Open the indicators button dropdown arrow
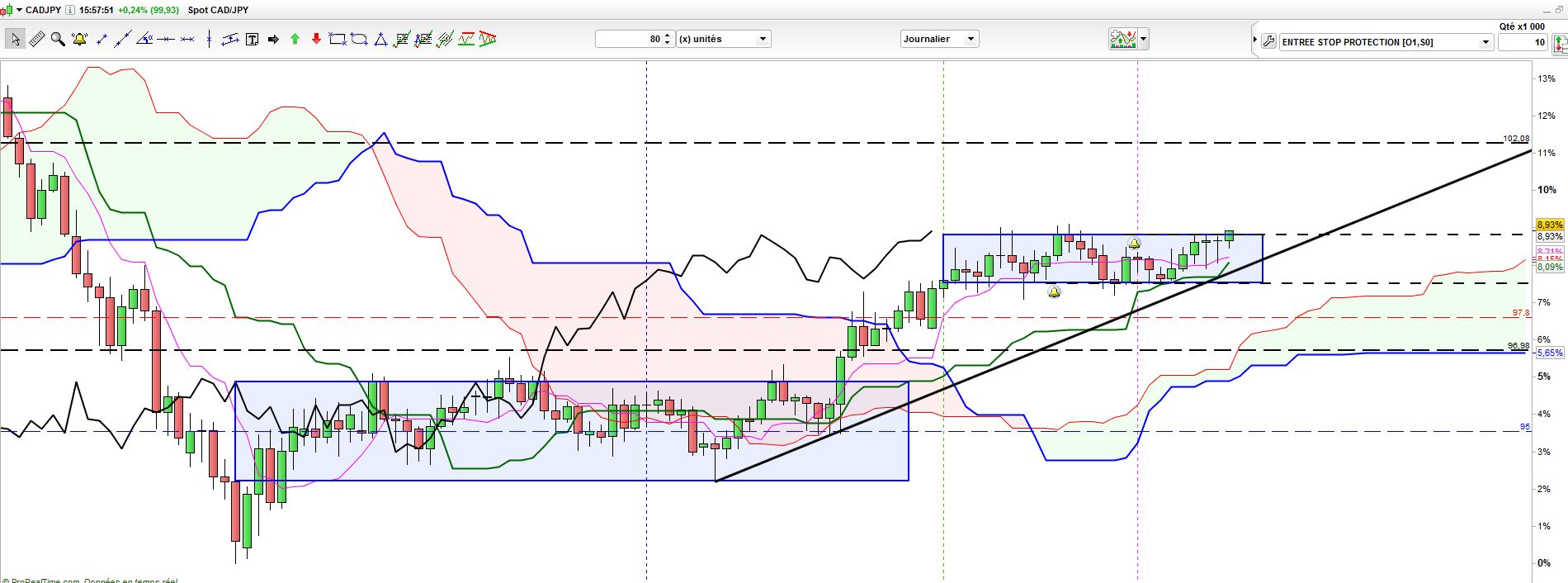Screen dimensions: 1568x583 tap(1144, 39)
